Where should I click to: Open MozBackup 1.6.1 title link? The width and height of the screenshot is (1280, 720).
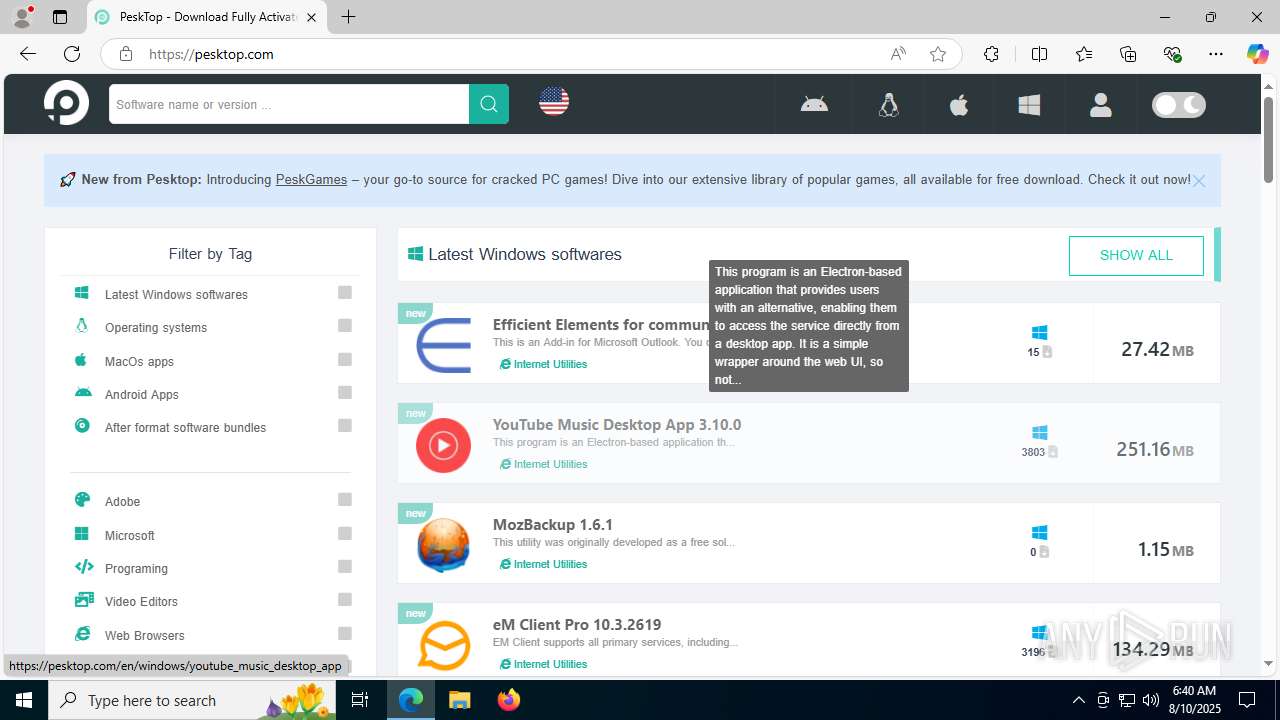pos(553,524)
